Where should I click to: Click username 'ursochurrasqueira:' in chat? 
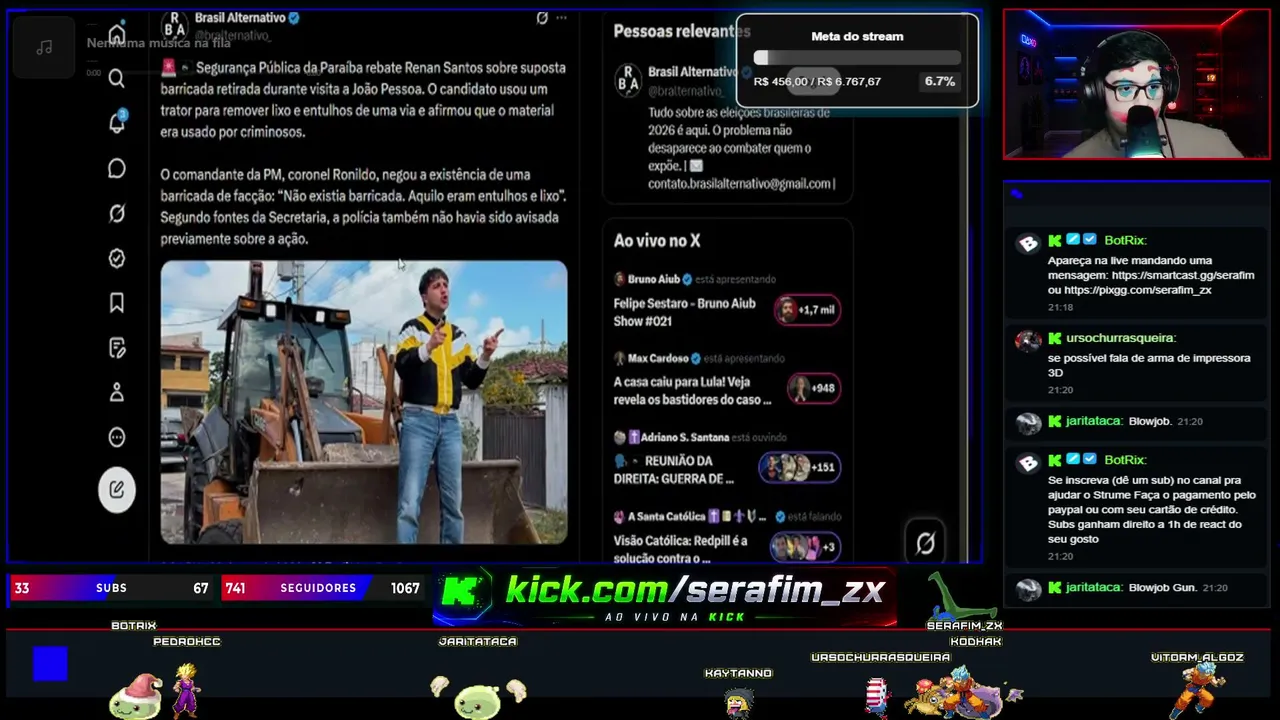click(x=1121, y=338)
